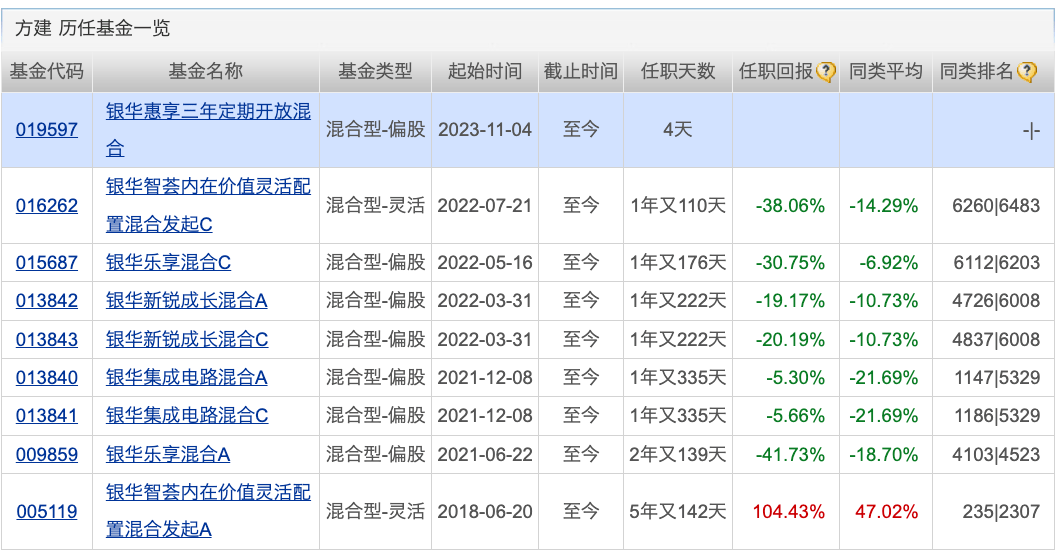Open 银华集成电路混合A fund link

tap(187, 377)
